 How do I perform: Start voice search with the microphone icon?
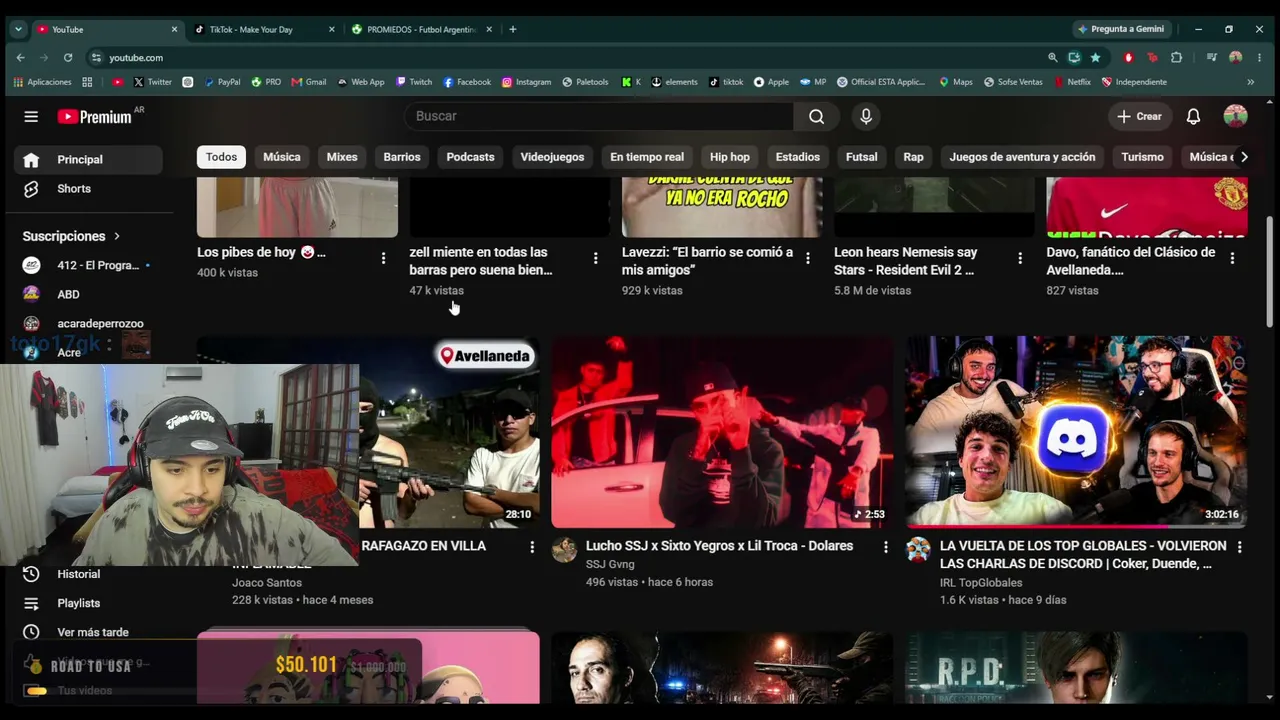point(866,117)
